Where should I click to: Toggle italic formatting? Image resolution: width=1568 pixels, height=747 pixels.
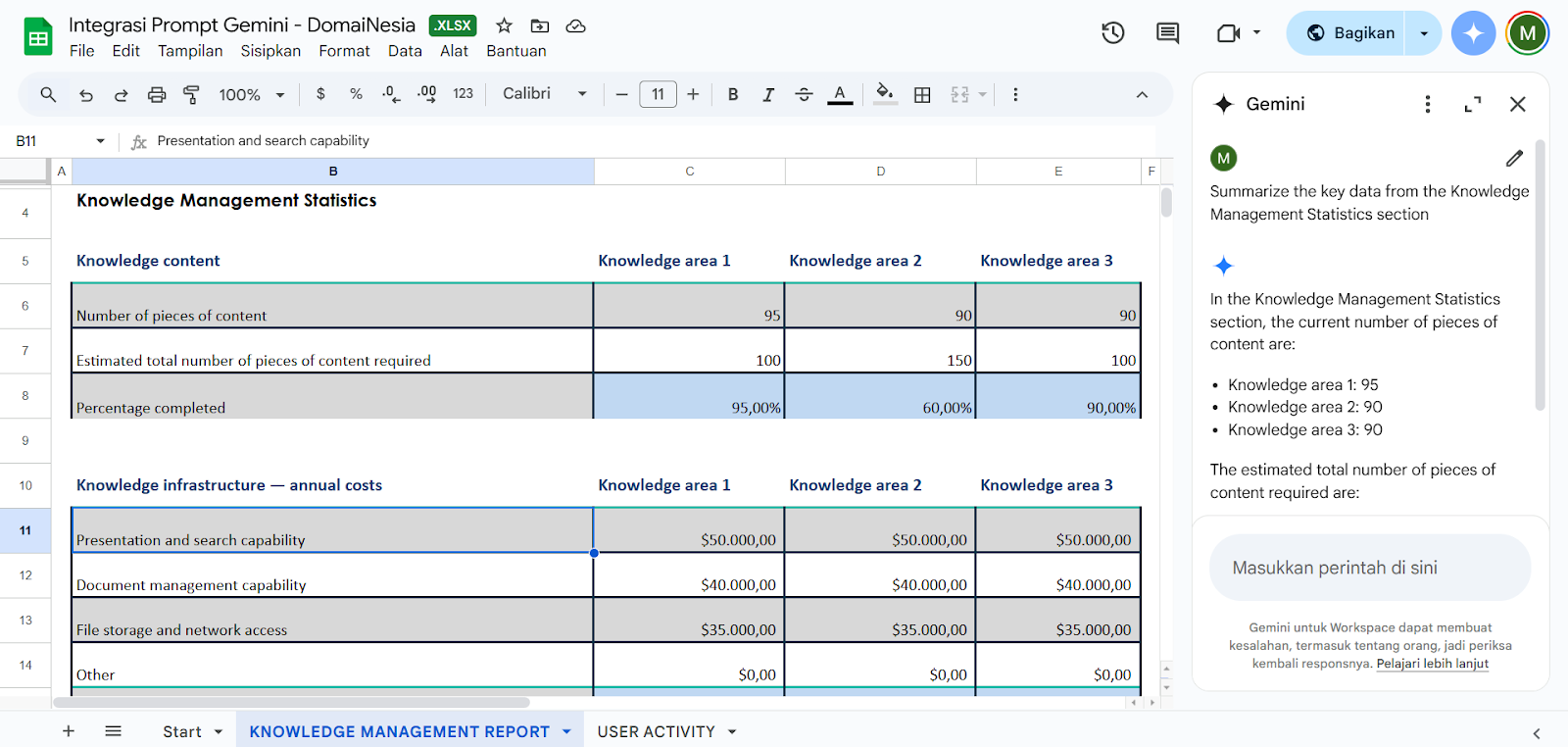(x=768, y=94)
